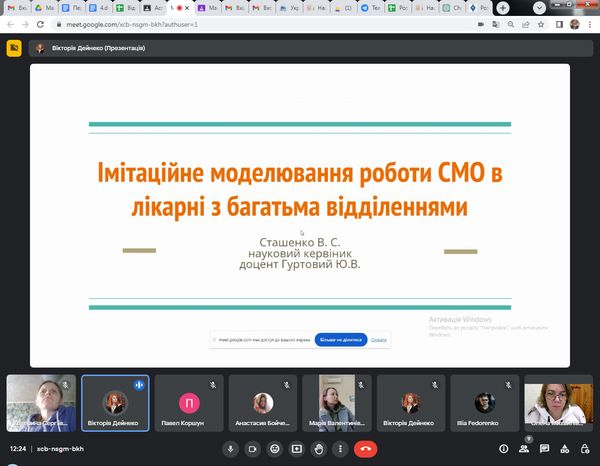Image resolution: width=600 pixels, height=466 pixels.
Task: Open the more options three-dot menu
Action: click(341, 449)
